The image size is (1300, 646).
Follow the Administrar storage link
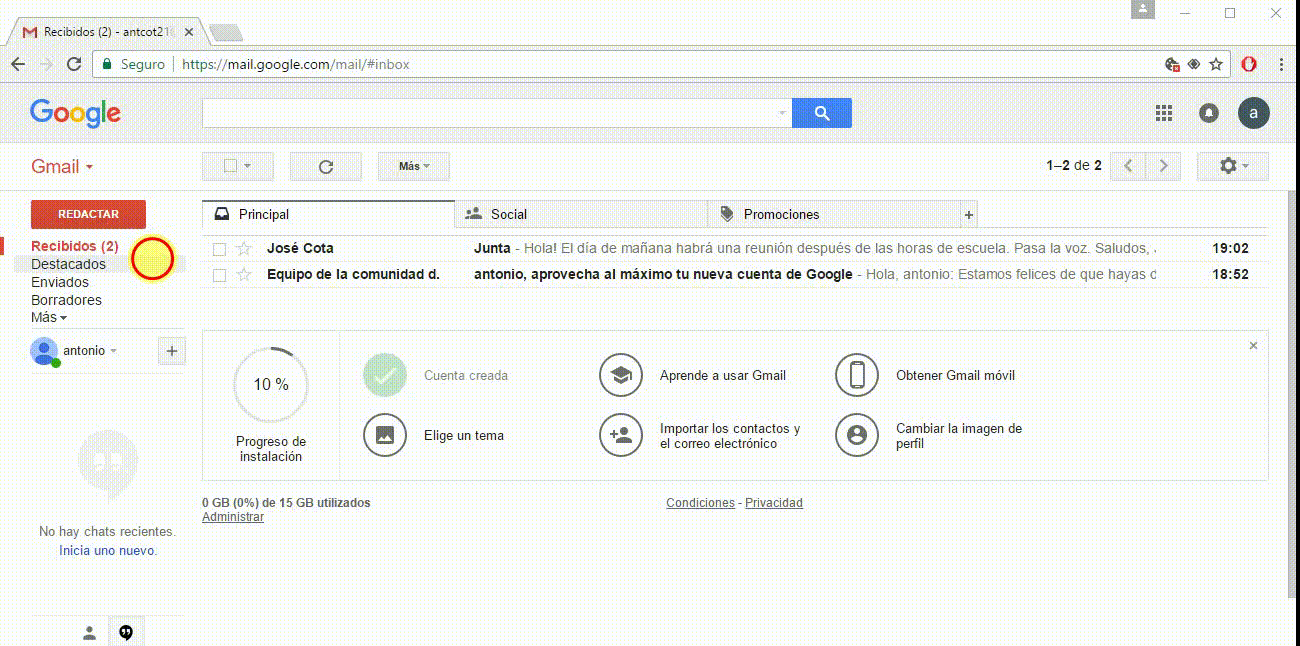233,517
